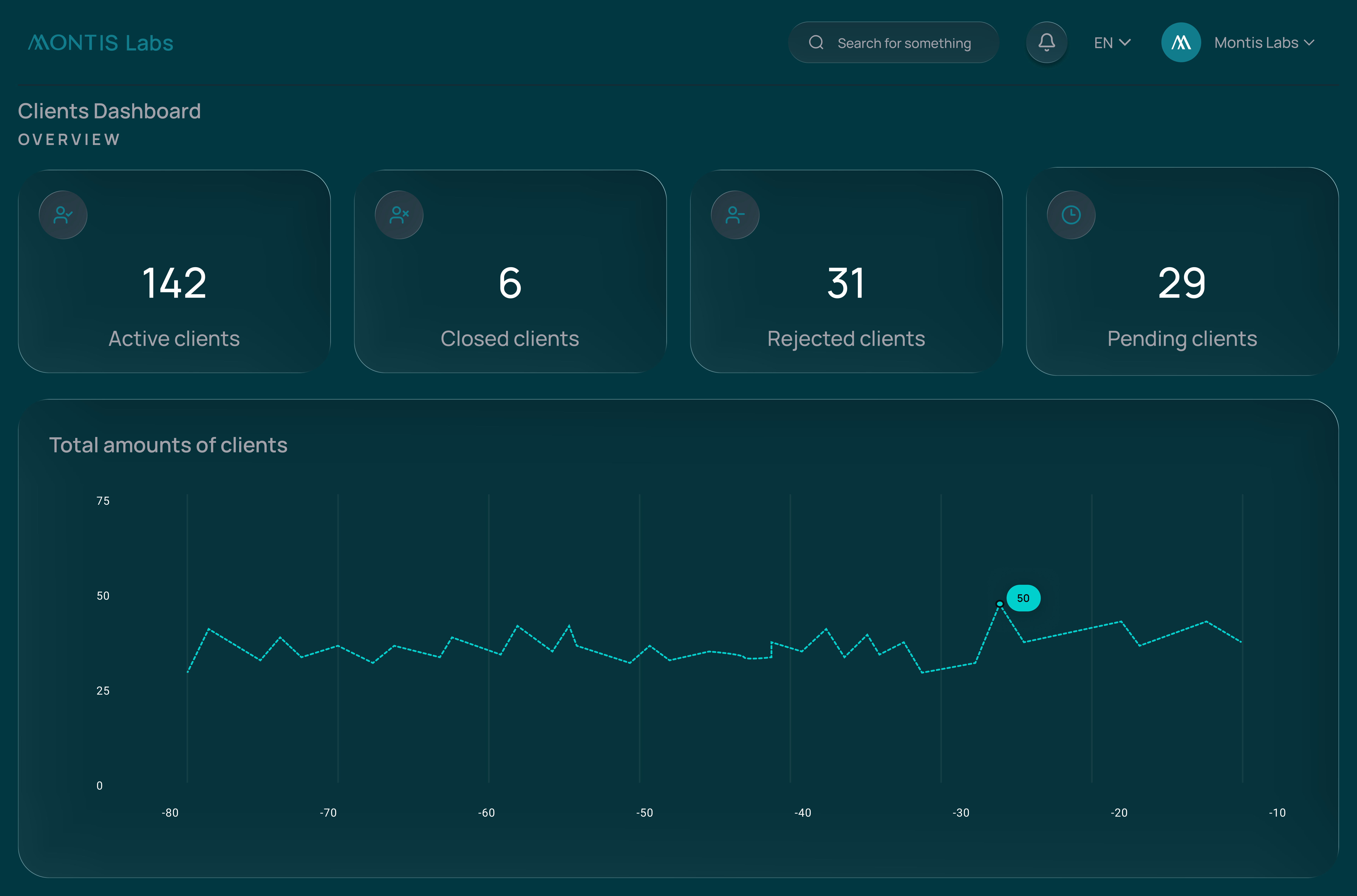The image size is (1357, 896).
Task: Select the Pending clients card
Action: point(1182,271)
